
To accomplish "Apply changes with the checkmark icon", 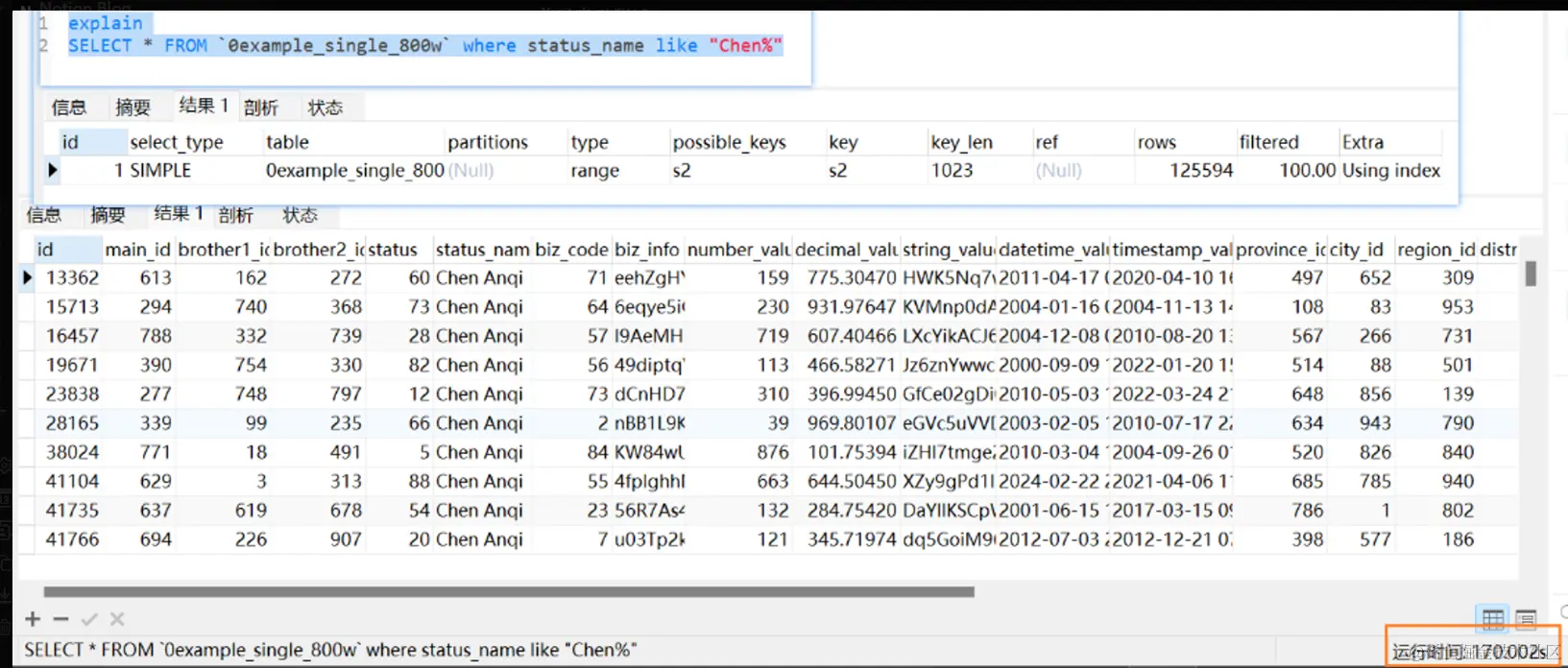I will [89, 619].
